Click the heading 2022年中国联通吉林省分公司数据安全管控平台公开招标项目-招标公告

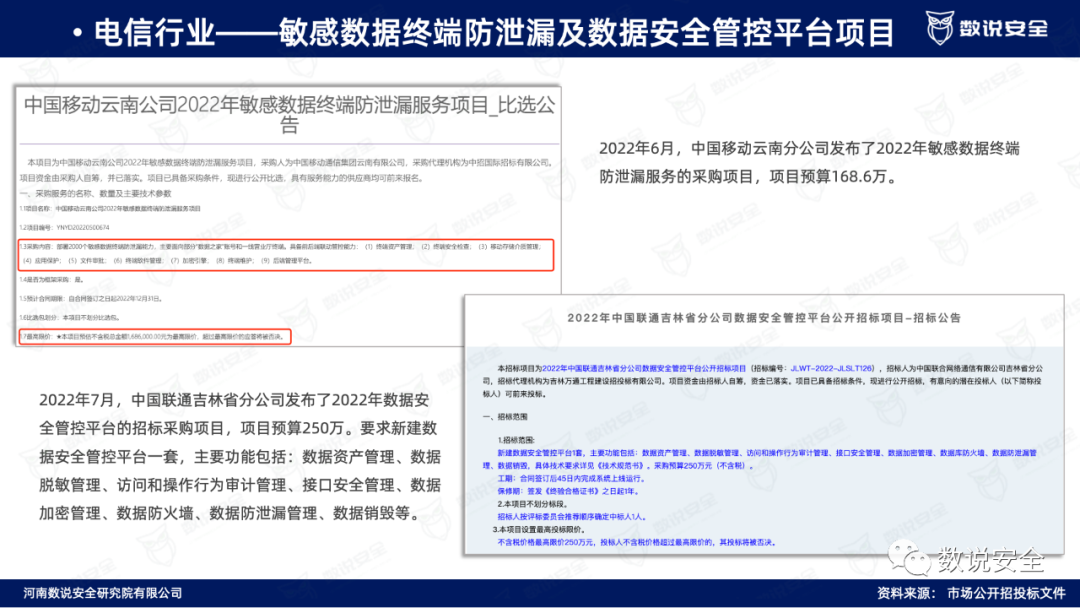click(764, 318)
